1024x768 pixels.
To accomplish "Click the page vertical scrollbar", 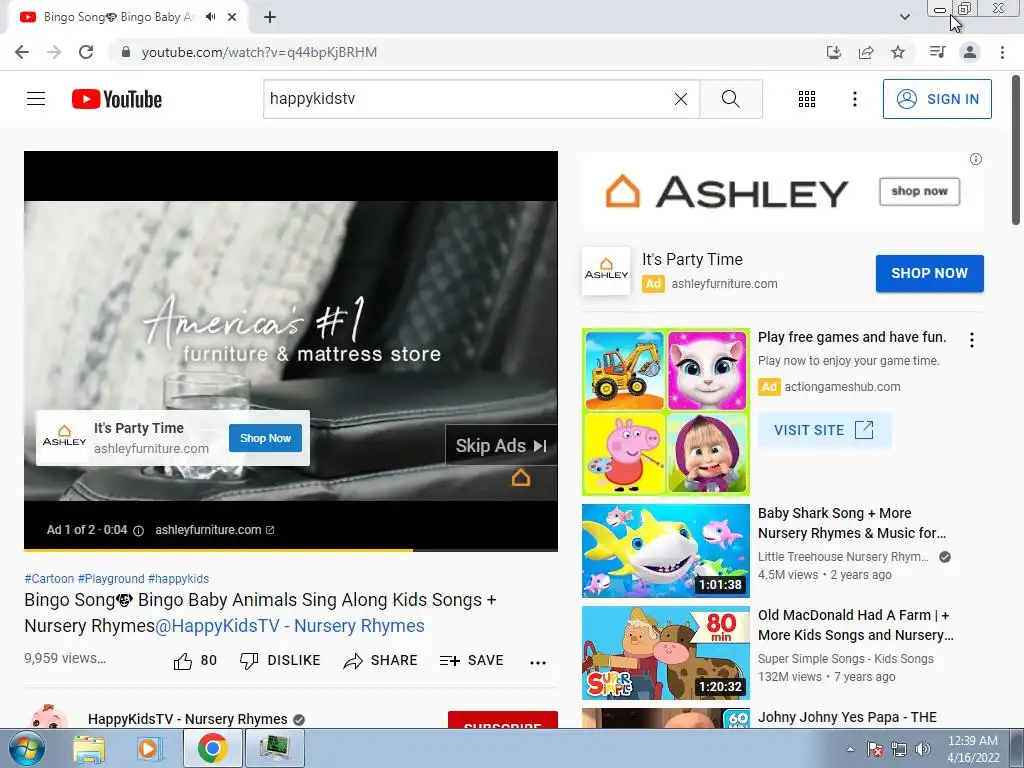I will tap(1016, 150).
